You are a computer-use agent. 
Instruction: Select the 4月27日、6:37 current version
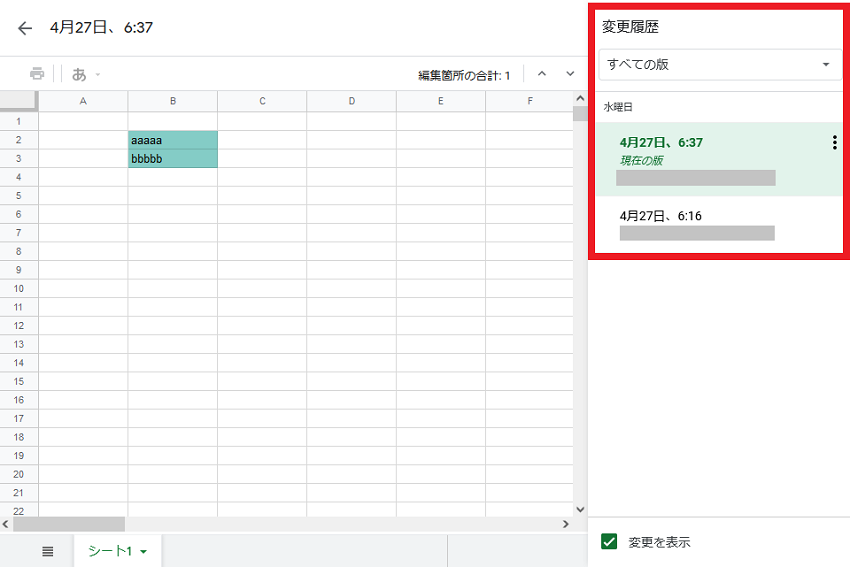click(x=719, y=159)
